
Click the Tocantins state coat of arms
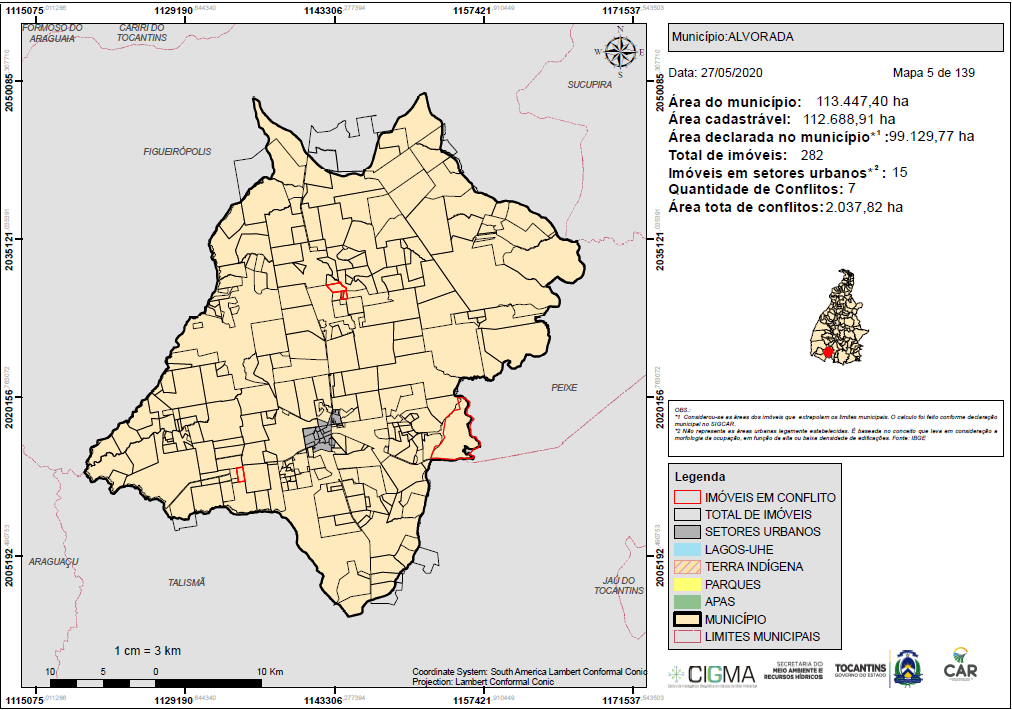[x=906, y=667]
